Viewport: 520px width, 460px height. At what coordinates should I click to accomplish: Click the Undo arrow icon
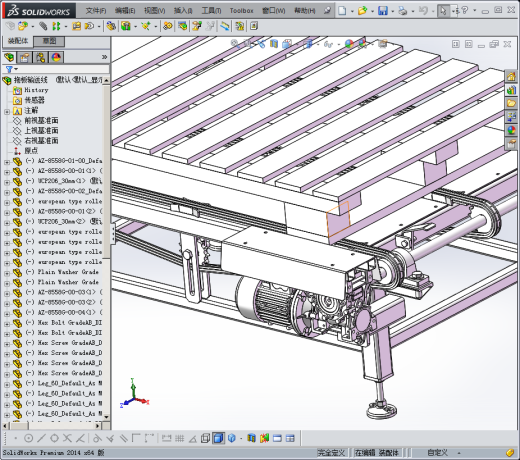pos(423,11)
